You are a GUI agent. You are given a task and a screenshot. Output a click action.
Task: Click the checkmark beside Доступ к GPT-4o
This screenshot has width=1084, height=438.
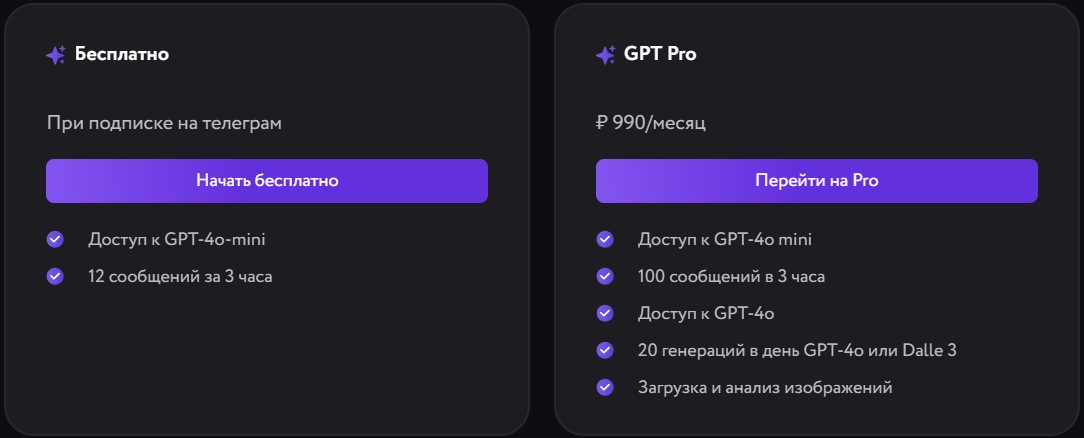pyautogui.click(x=604, y=313)
